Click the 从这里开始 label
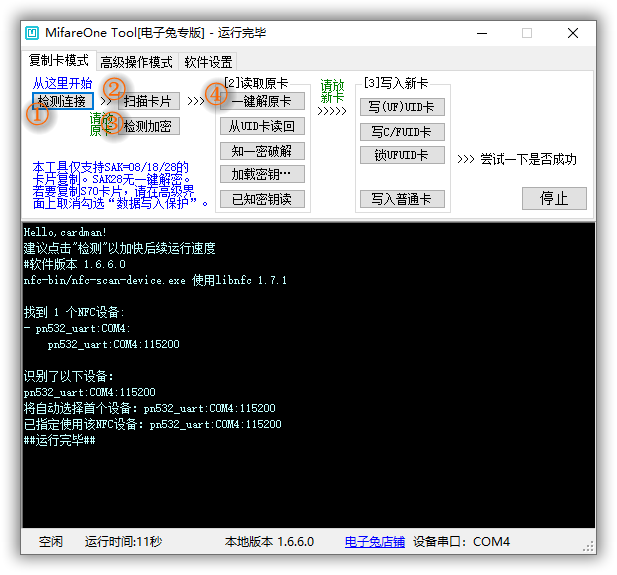This screenshot has height=575, width=617. (x=62, y=83)
